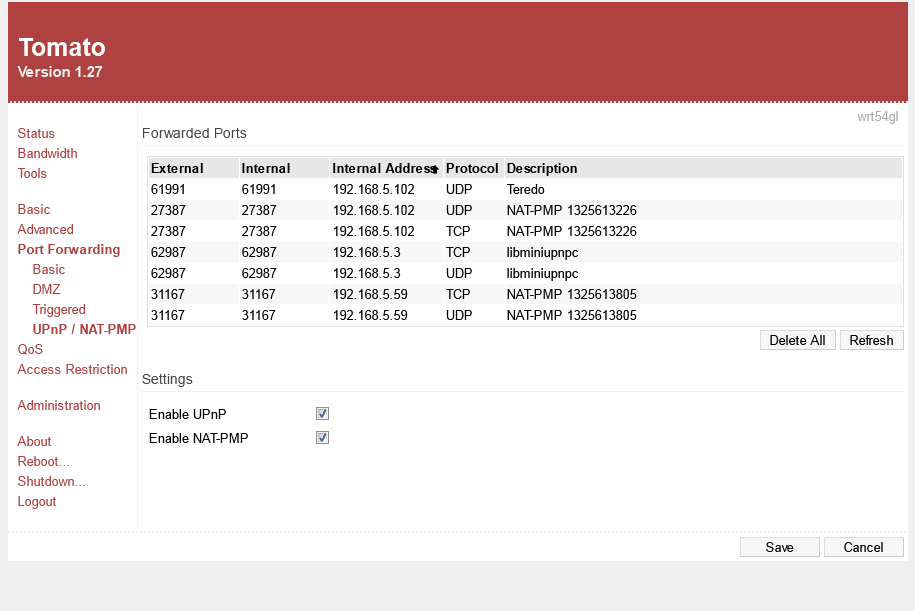Toggle the Enable UPnP checkbox
This screenshot has height=611, width=915.
click(322, 414)
